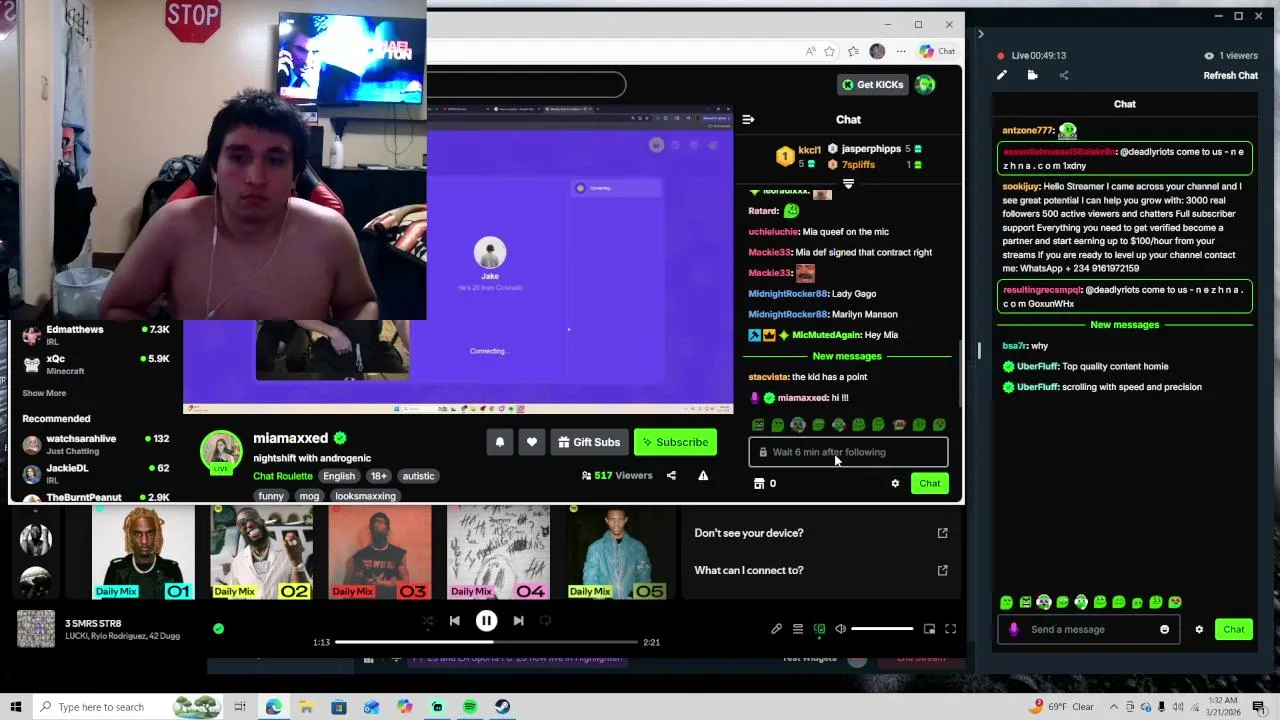This screenshot has width=1280, height=720.
Task: Click dashboard Chat send button
Action: click(x=1234, y=629)
